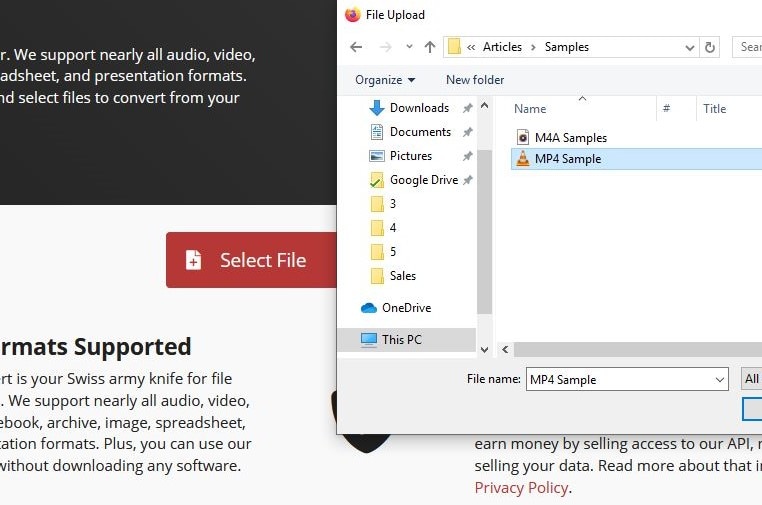Click the OneDrive cloud icon
The image size is (762, 505).
369,308
